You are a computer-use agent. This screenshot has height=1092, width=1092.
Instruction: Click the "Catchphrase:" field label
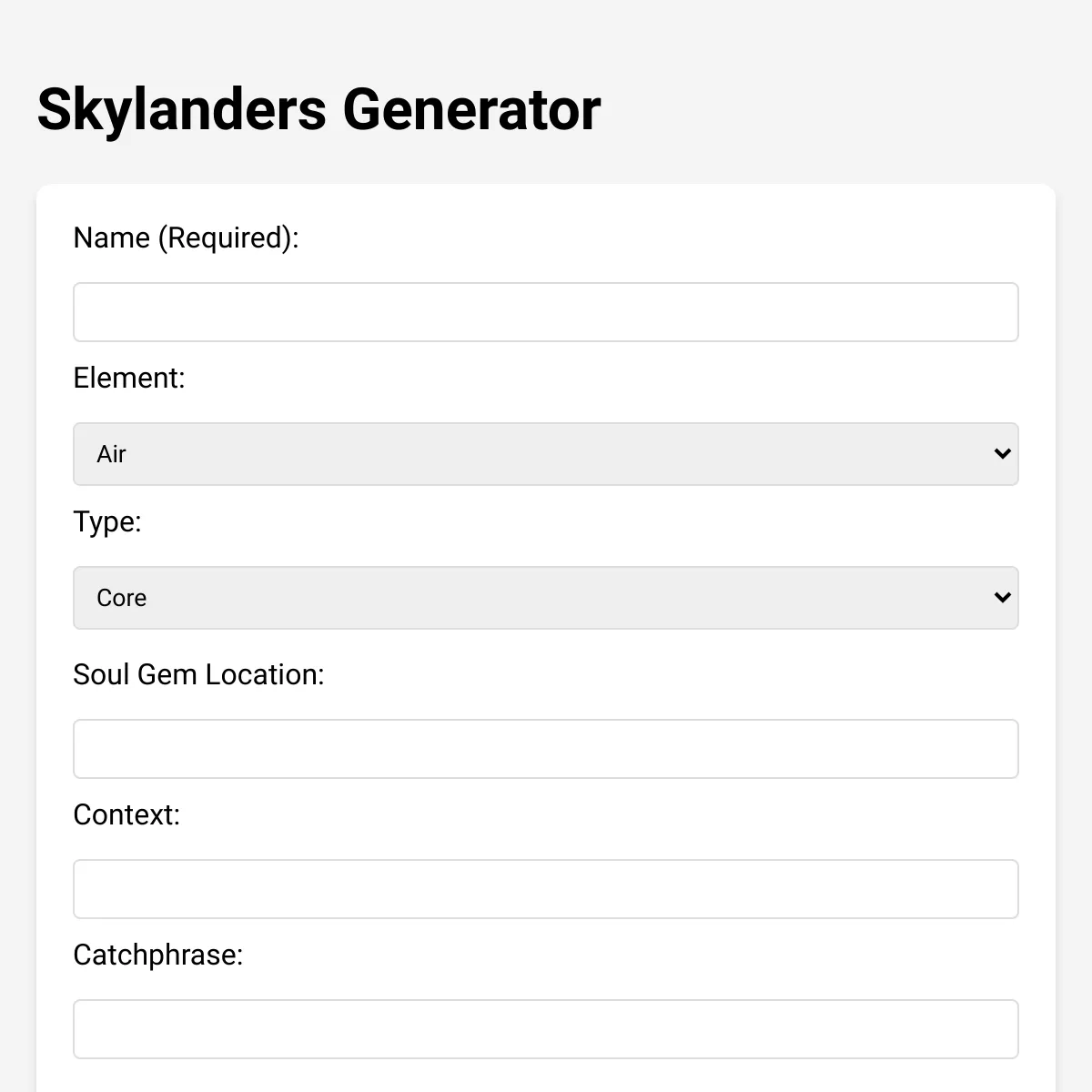click(x=158, y=955)
